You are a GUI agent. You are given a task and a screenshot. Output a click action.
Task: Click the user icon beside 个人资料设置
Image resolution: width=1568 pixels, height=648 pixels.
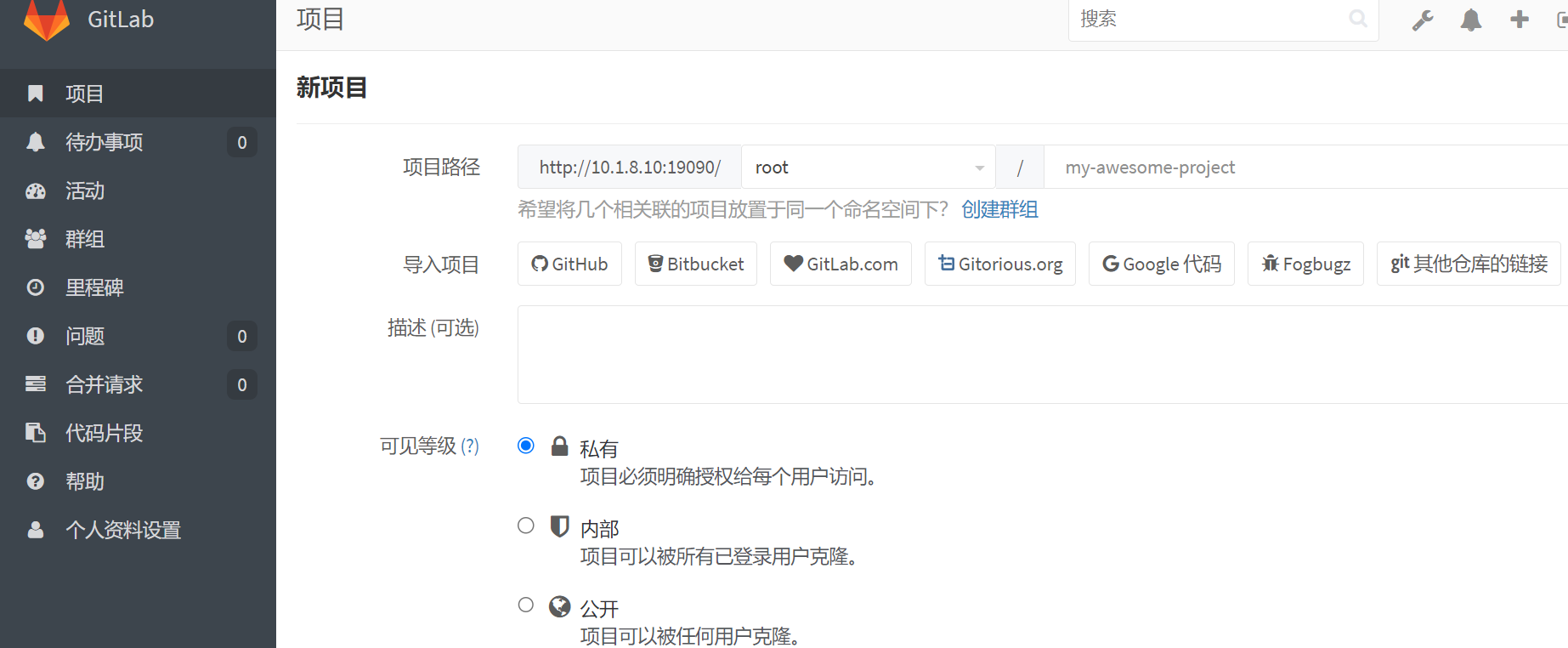click(36, 530)
